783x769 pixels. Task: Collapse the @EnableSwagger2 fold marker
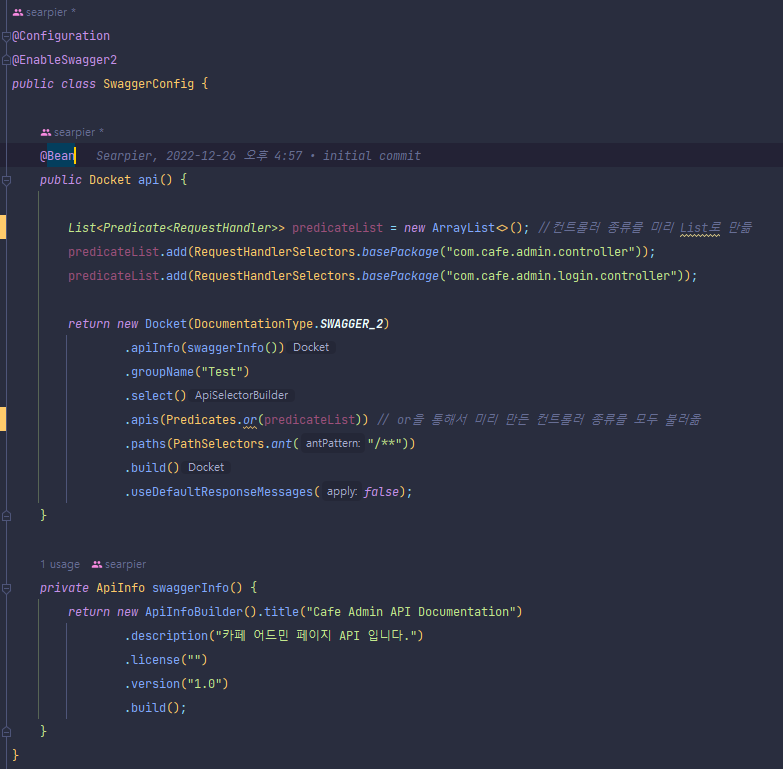point(6,60)
